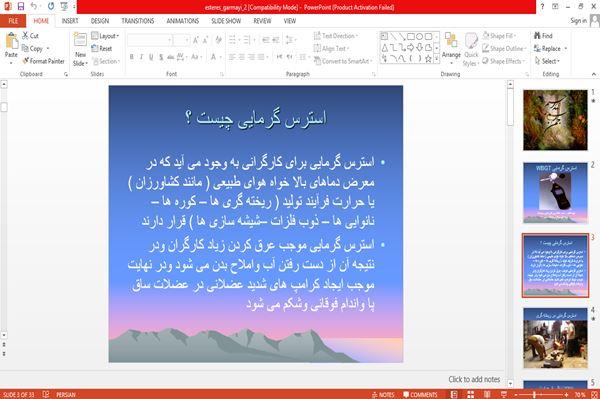
Task: Check spelling icon in status bar
Action: 46,394
